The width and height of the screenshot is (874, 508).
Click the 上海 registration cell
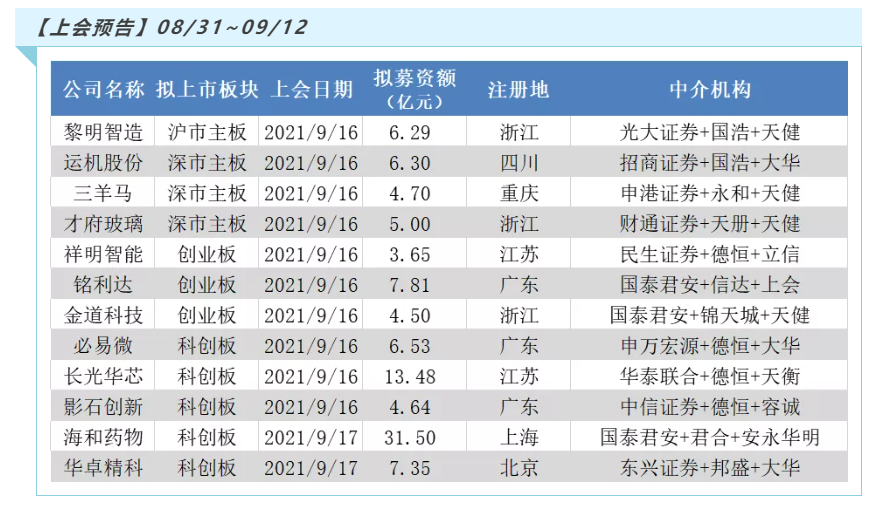click(519, 437)
